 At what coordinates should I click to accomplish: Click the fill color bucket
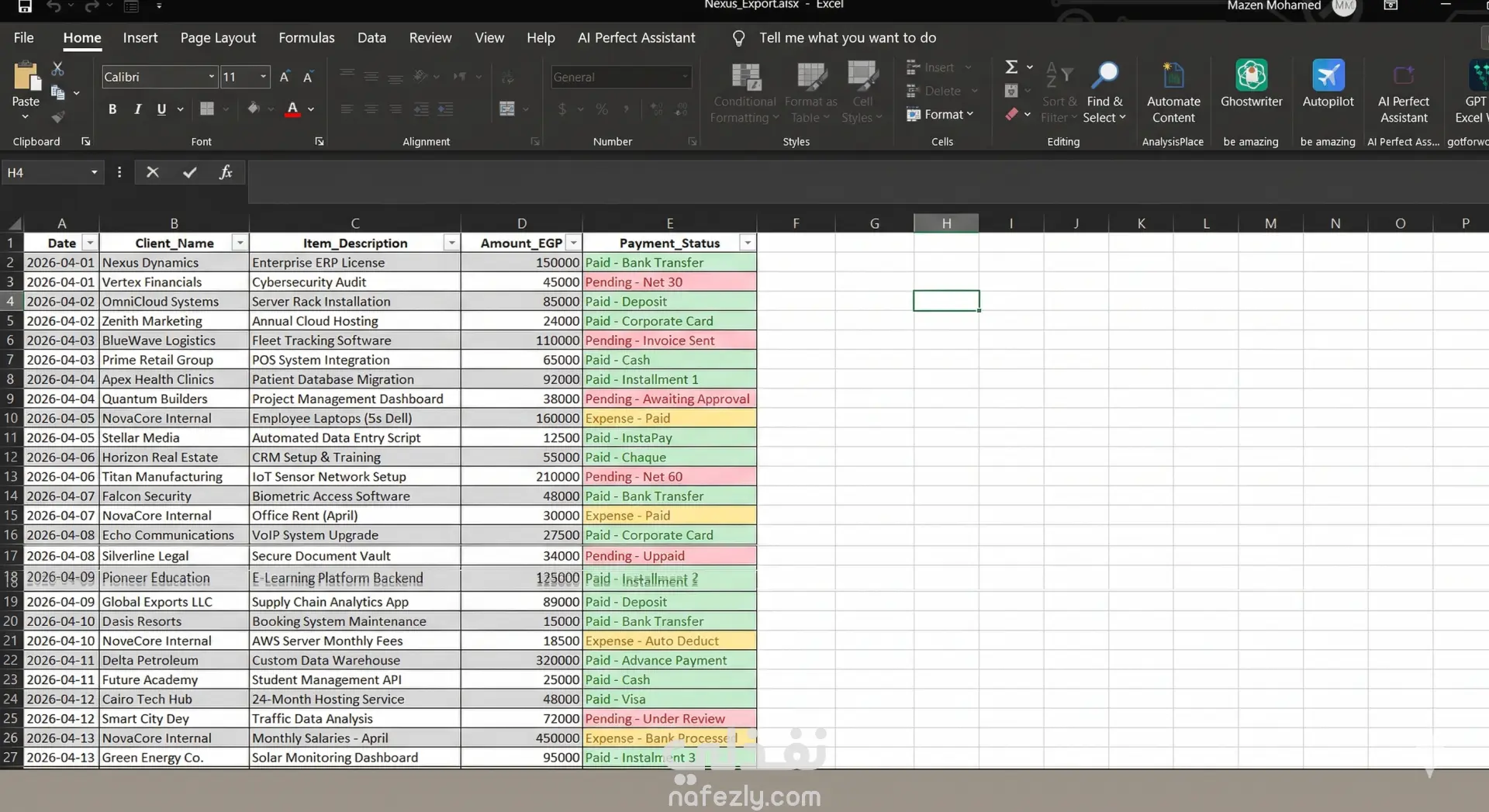click(x=254, y=109)
